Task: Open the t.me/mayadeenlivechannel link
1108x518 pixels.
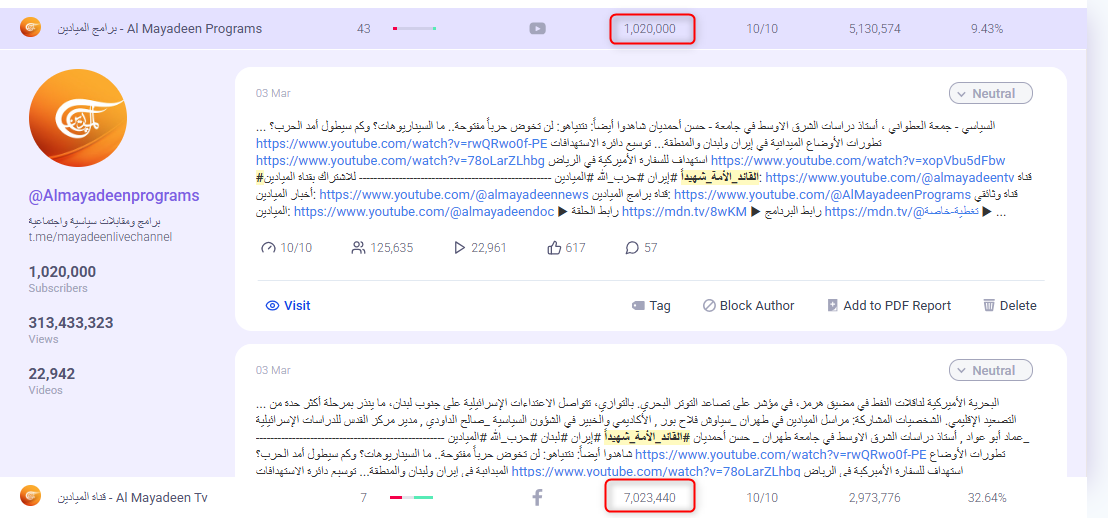Action: coord(100,237)
